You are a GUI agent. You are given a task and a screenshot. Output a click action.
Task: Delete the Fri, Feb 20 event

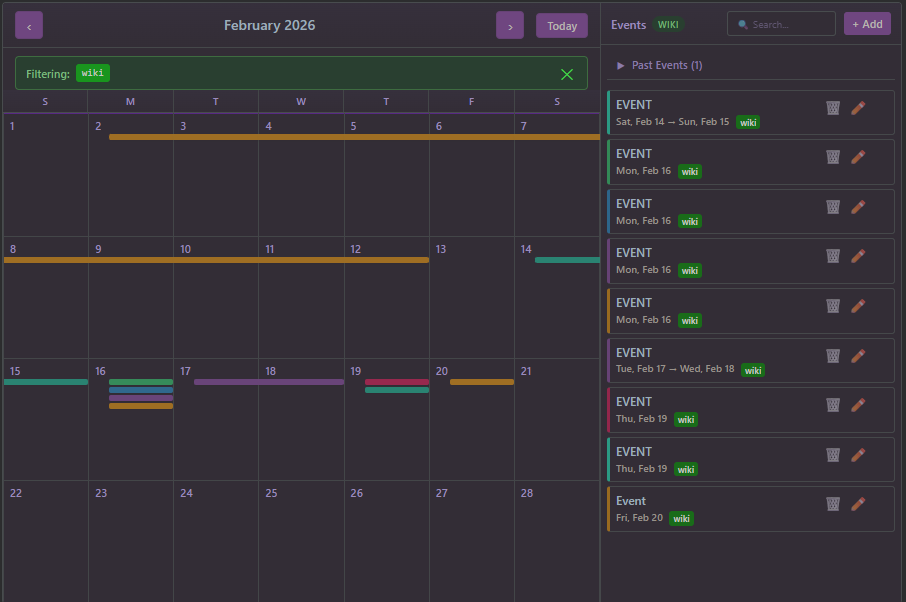click(x=833, y=505)
